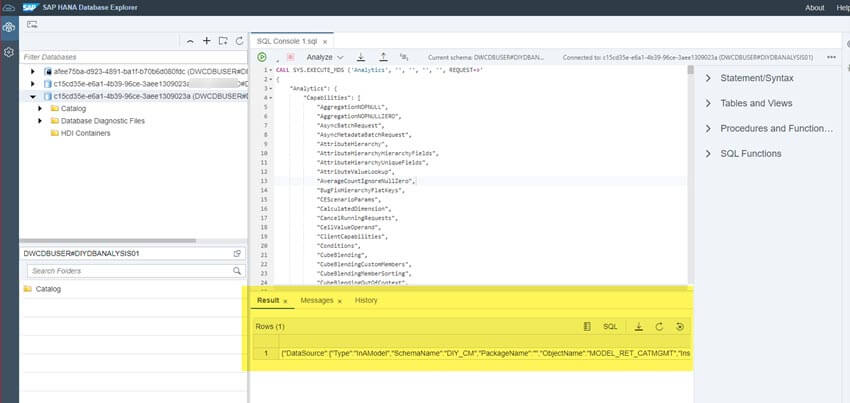Upload SQL file using toolbar upload icon
850x403 pixels.
pos(383,57)
